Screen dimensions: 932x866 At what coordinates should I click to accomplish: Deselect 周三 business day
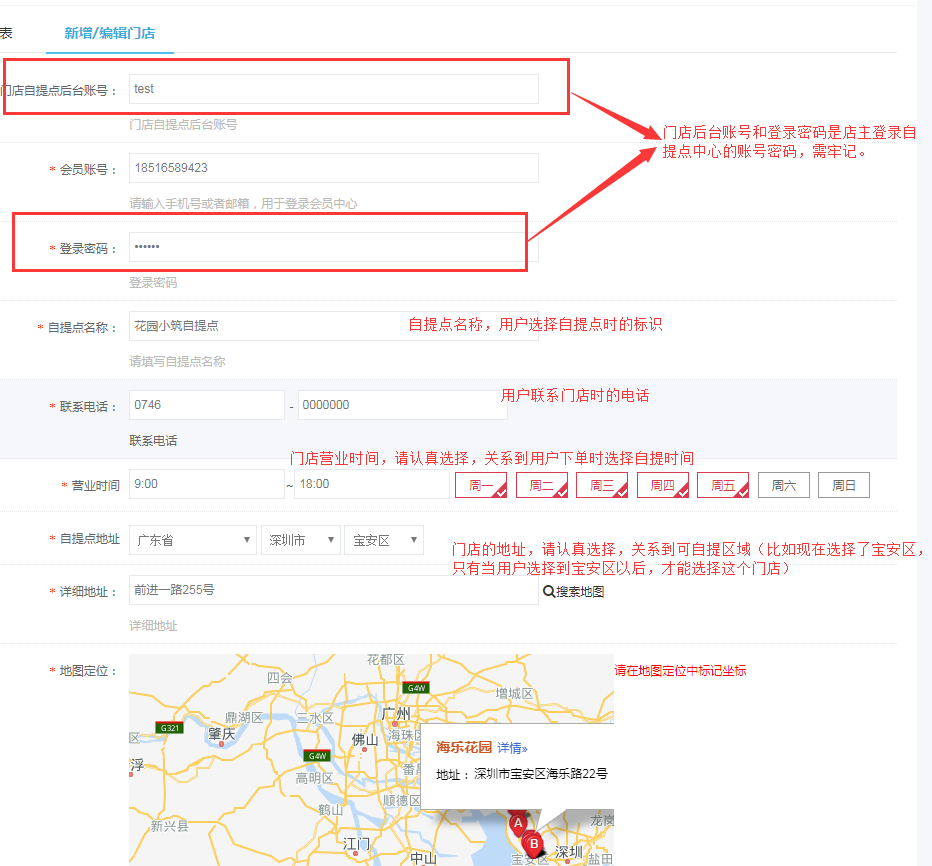pos(602,485)
